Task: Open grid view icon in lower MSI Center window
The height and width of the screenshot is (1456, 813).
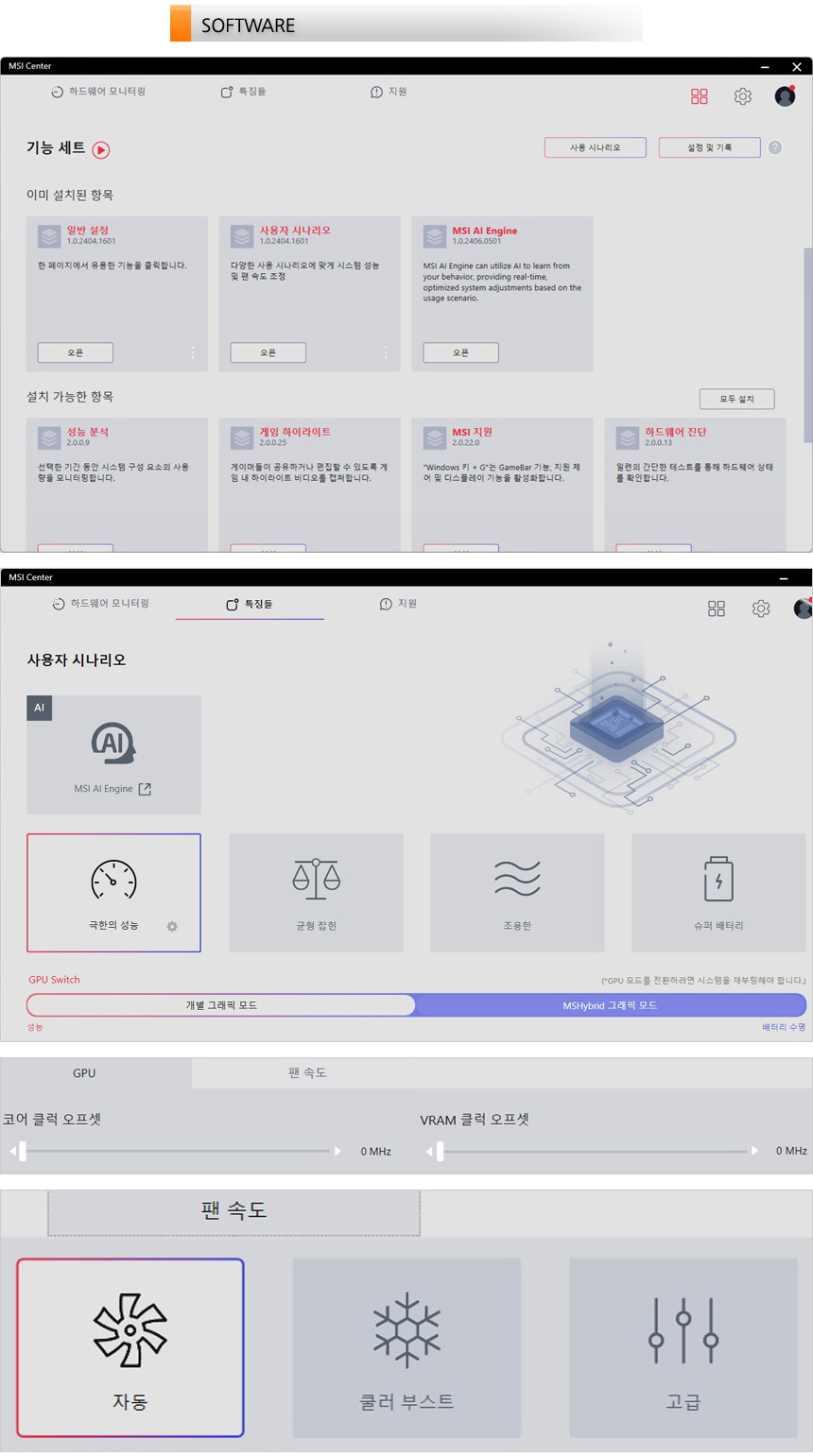Action: (717, 608)
